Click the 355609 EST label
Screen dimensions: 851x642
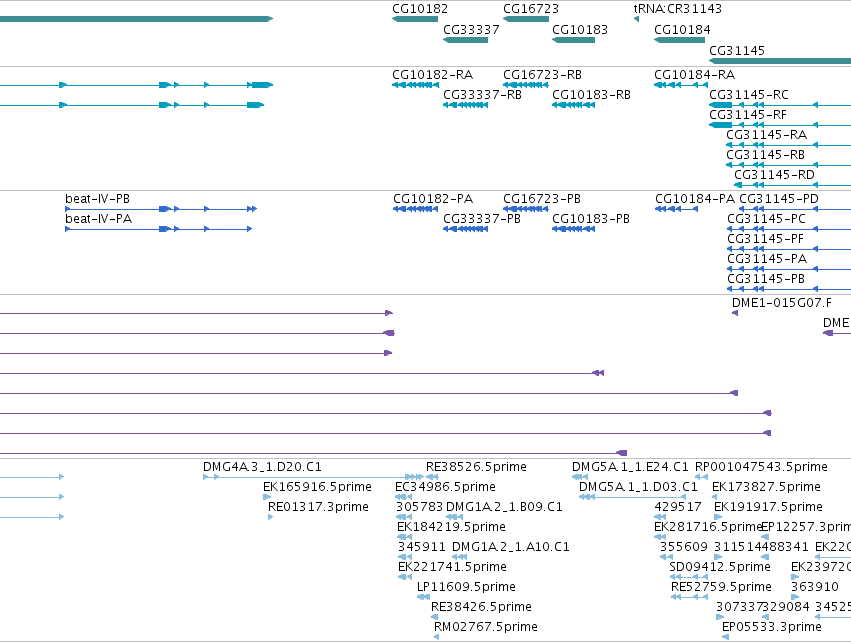(x=683, y=548)
